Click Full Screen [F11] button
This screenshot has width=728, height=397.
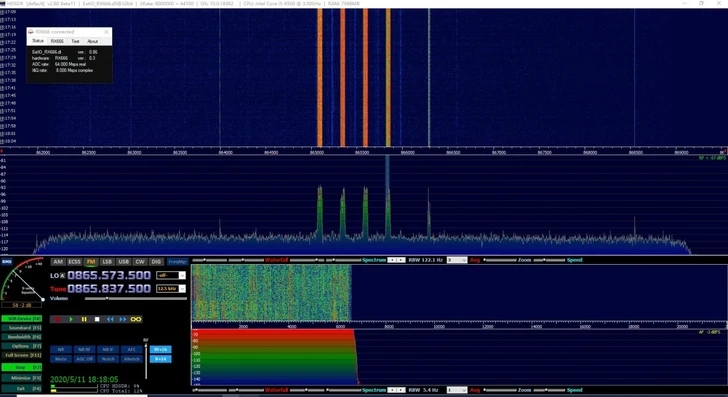point(21,355)
